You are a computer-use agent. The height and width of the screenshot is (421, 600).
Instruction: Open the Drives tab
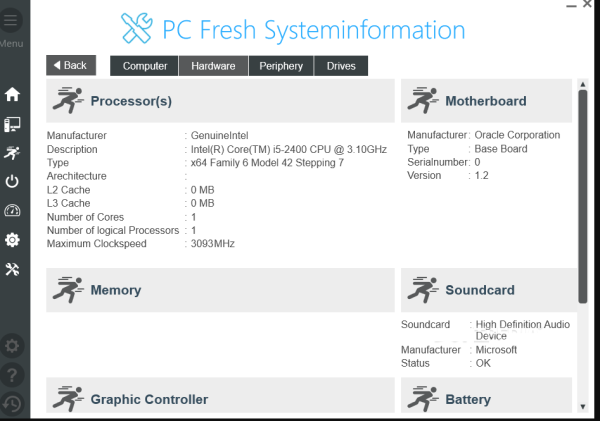tap(341, 66)
